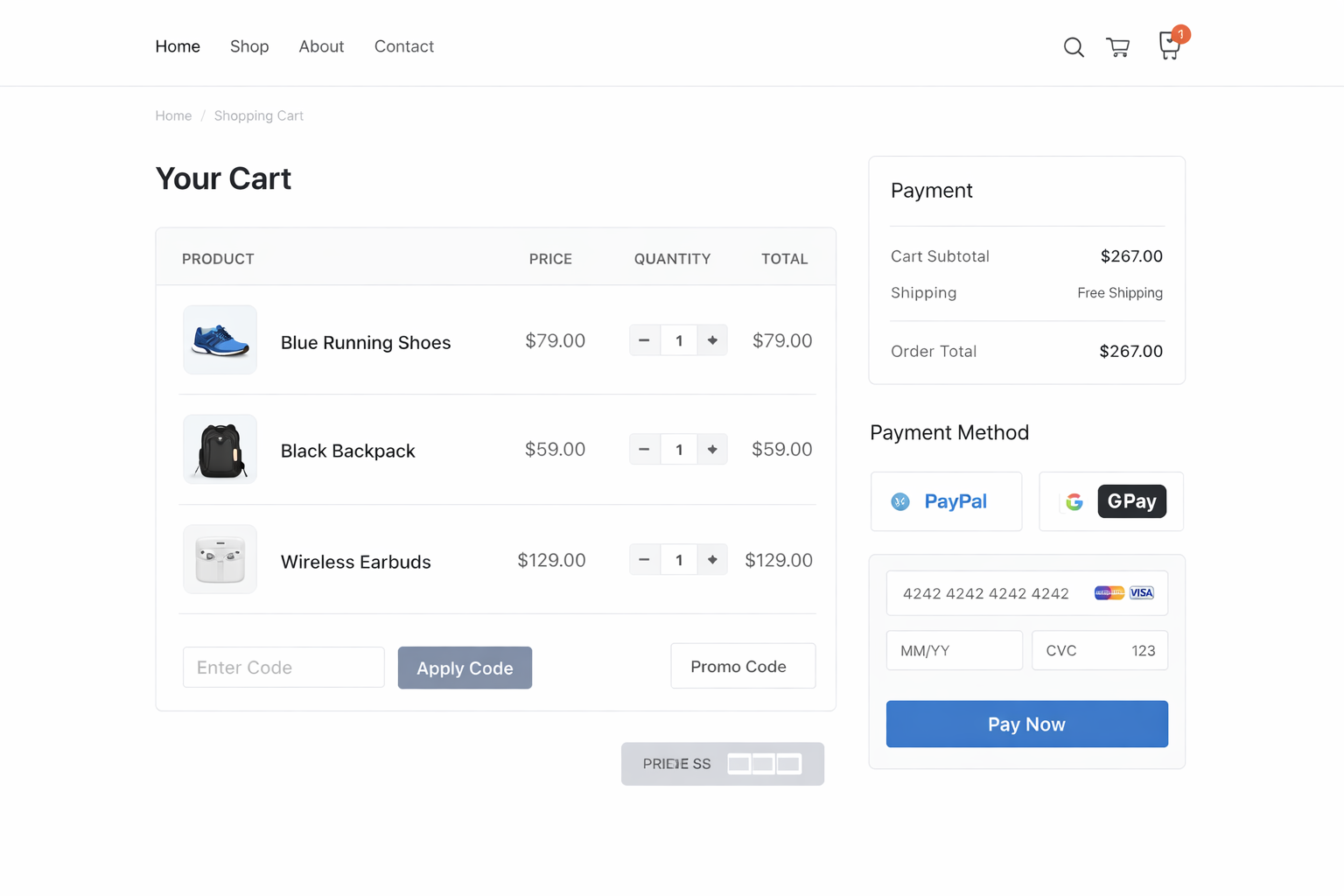This screenshot has width=1344, height=896.
Task: Navigate to the Contact page
Action: 403,46
